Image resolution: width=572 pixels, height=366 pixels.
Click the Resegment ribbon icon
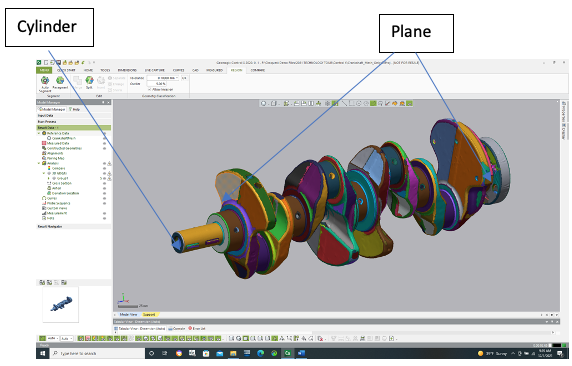[x=60, y=80]
